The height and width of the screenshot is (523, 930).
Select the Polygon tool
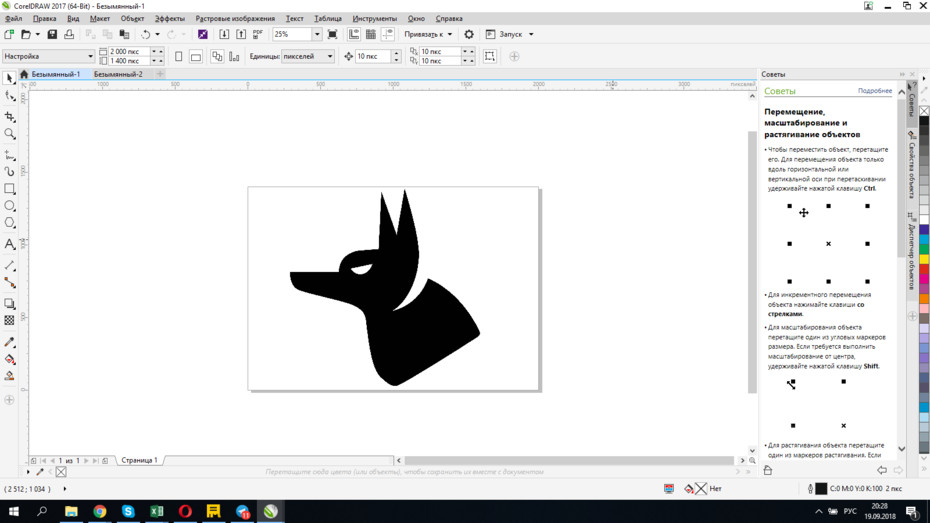[9, 223]
